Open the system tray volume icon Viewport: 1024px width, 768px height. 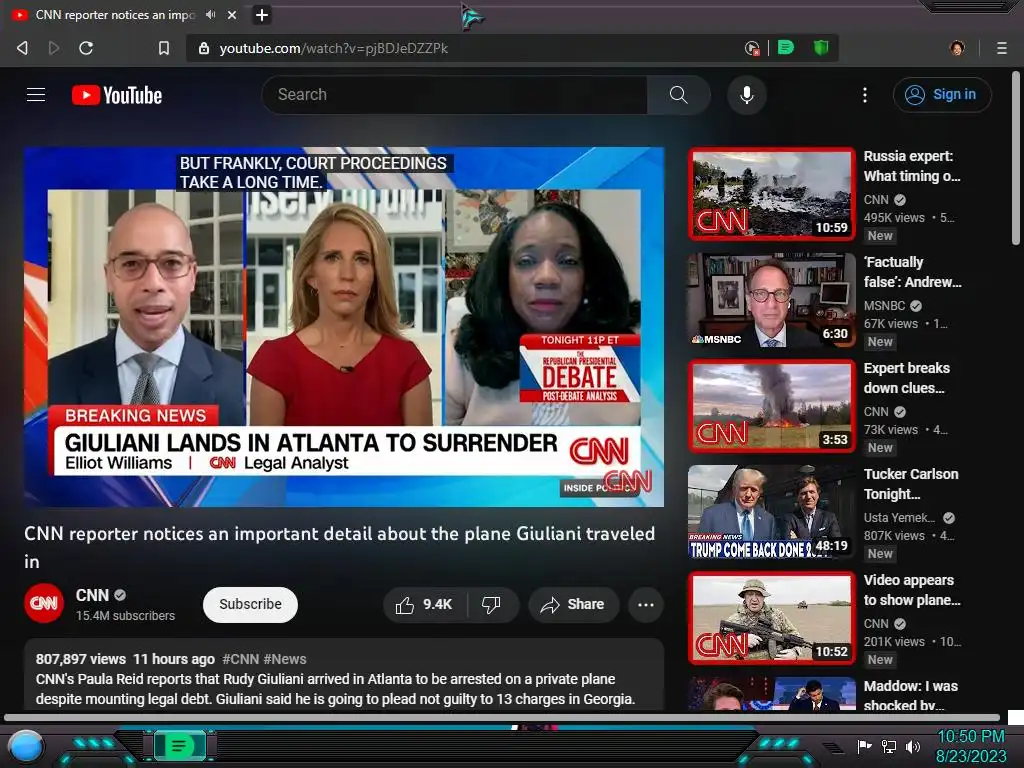[x=913, y=746]
